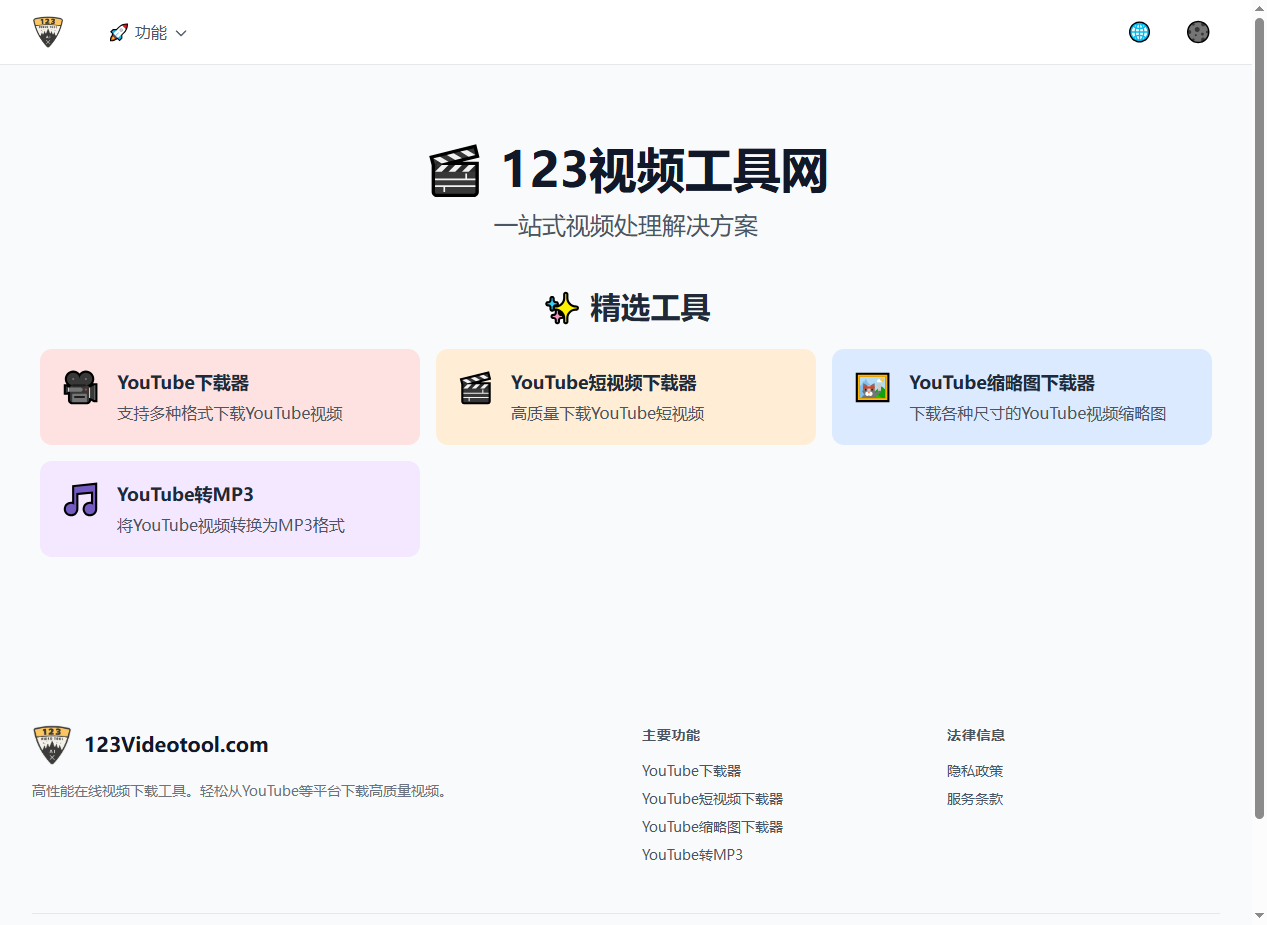Open the 隐私政策 link
The image size is (1267, 925).
(974, 770)
